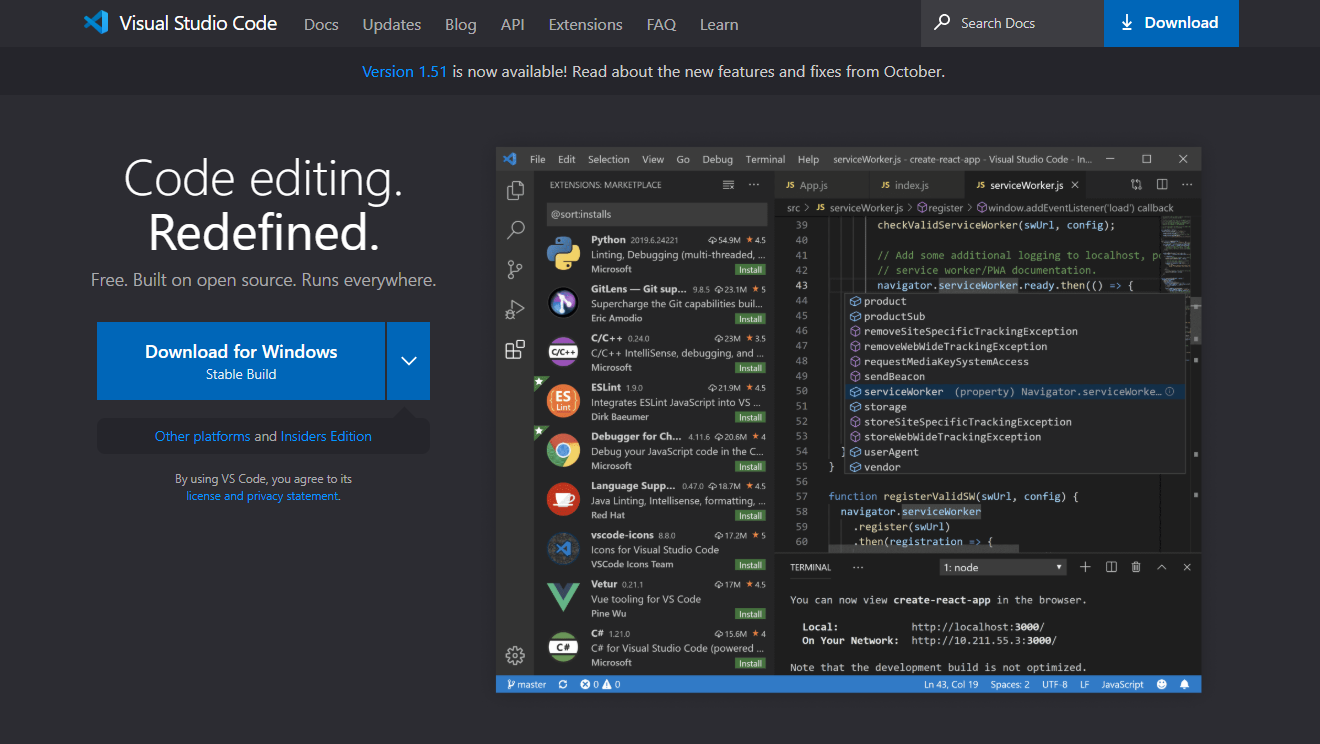Open the '1: node' terminal dropdown
The height and width of the screenshot is (744, 1320).
(x=1004, y=567)
